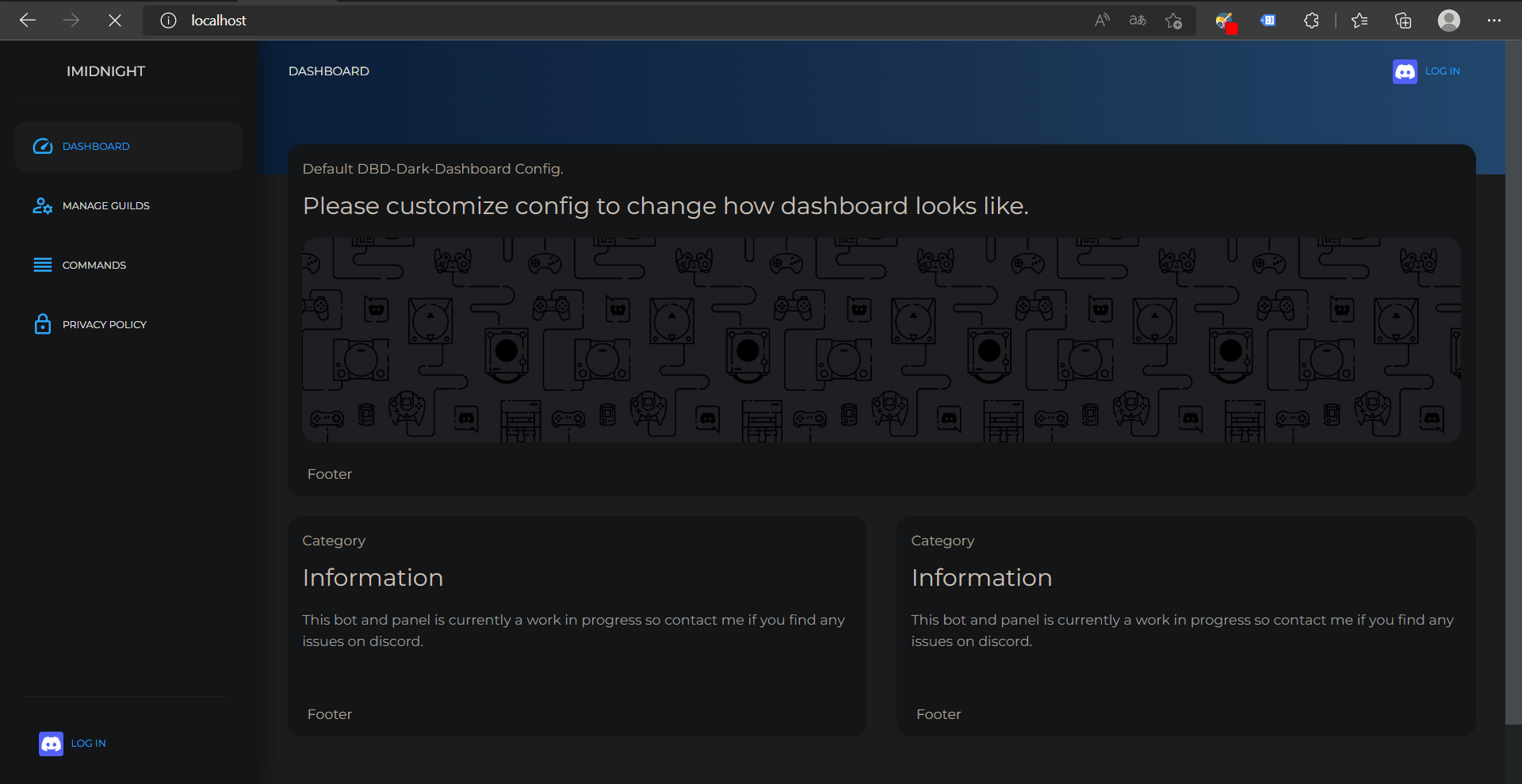The height and width of the screenshot is (784, 1522).
Task: Click the Discord logo beside sidebar LOG IN
Action: 51,744
